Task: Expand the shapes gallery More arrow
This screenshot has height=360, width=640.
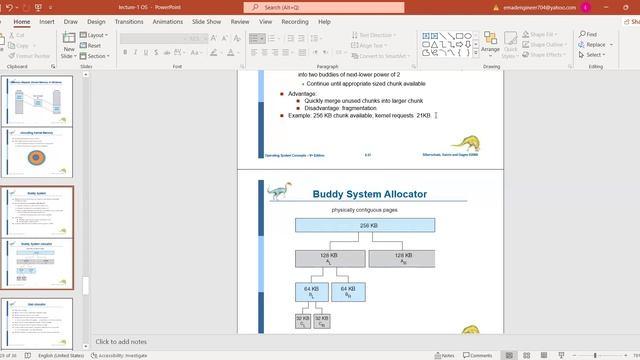Action: [476, 53]
